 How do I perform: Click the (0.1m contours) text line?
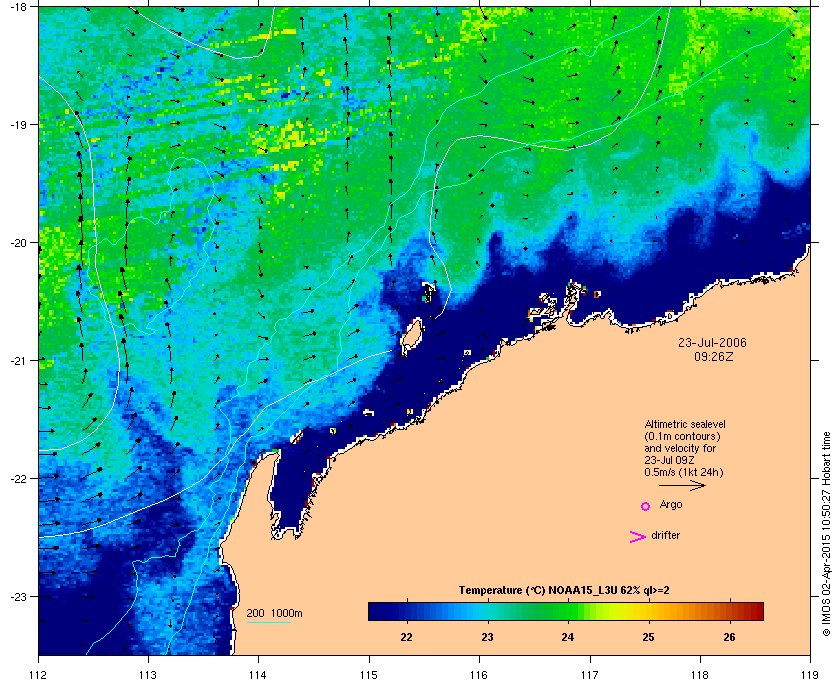point(682,436)
